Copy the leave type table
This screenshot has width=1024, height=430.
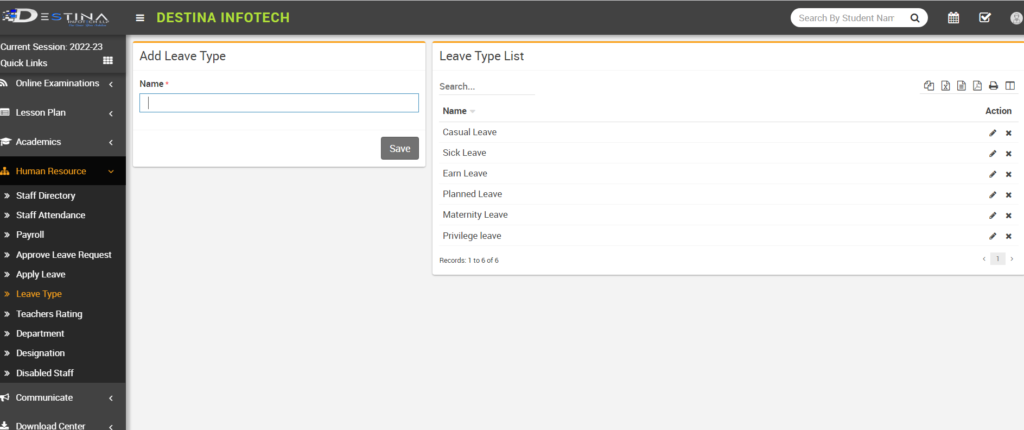(x=929, y=87)
